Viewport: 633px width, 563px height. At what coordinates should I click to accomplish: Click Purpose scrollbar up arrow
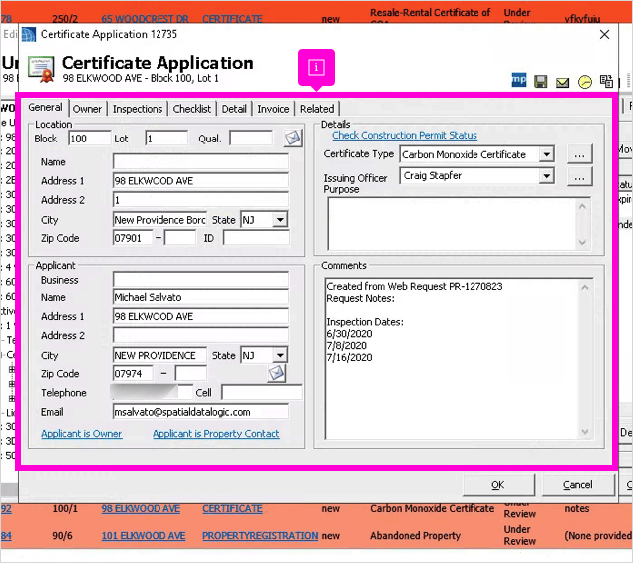coord(583,206)
